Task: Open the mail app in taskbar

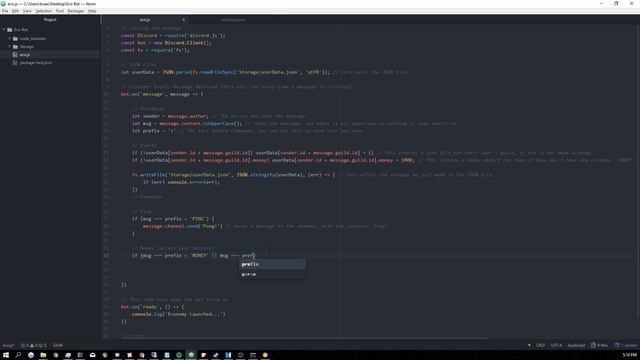Action: [x=93, y=355]
